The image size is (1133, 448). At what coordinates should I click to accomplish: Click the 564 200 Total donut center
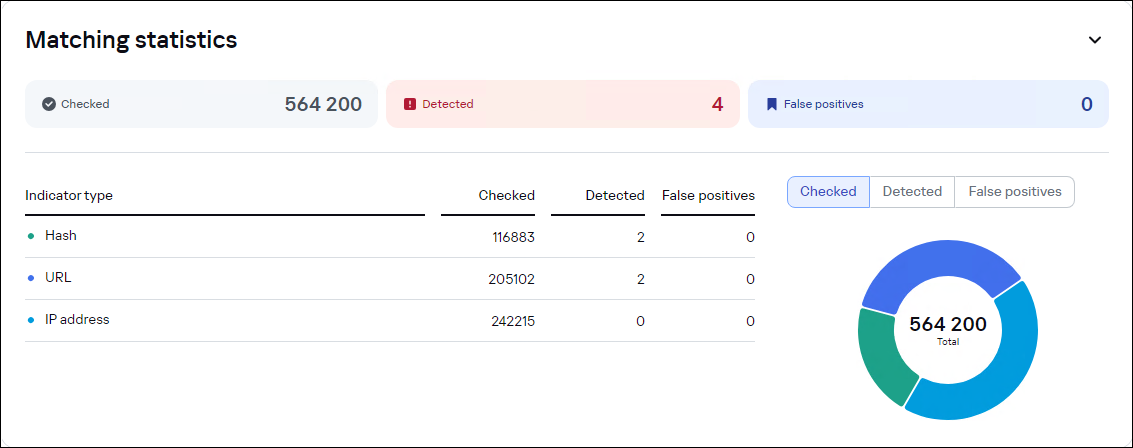click(x=948, y=329)
